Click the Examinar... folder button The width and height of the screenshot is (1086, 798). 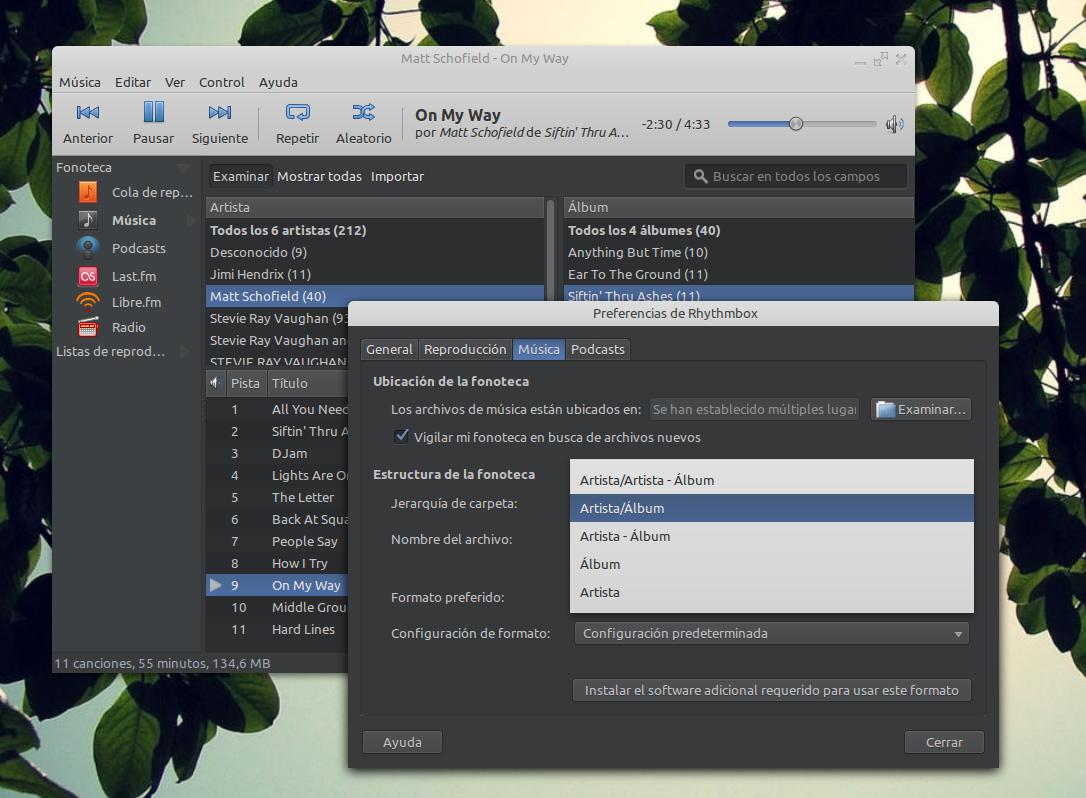coord(921,409)
